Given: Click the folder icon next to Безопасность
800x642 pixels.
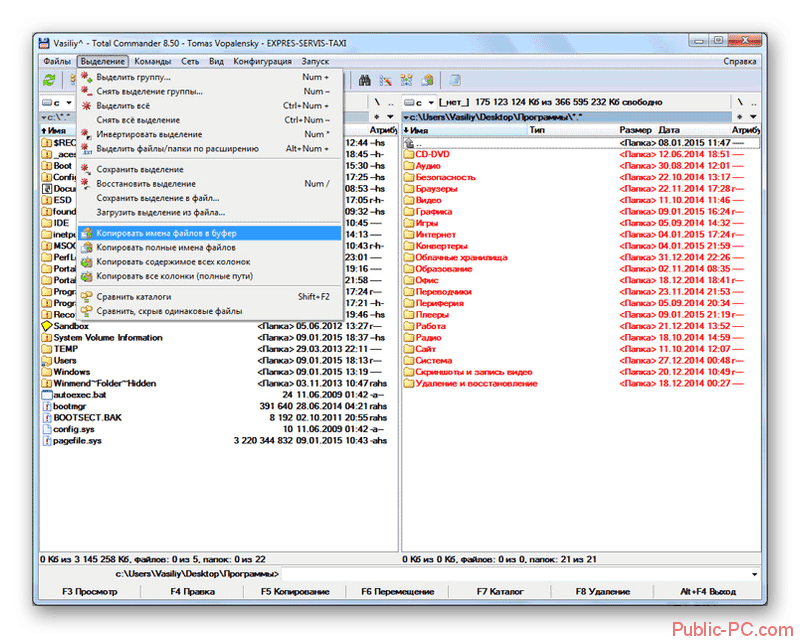Looking at the screenshot, I should pyautogui.click(x=408, y=177).
